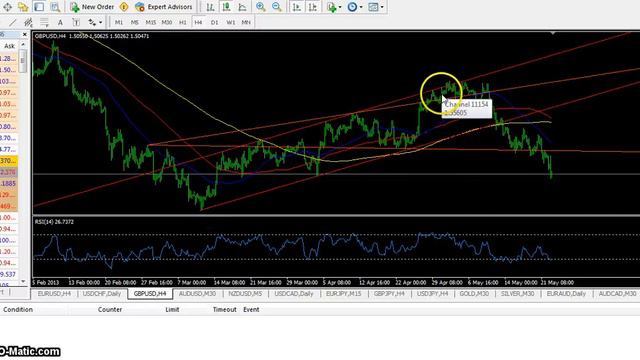The height and width of the screenshot is (360, 640).
Task: Set timeframe to H4
Action: point(198,22)
